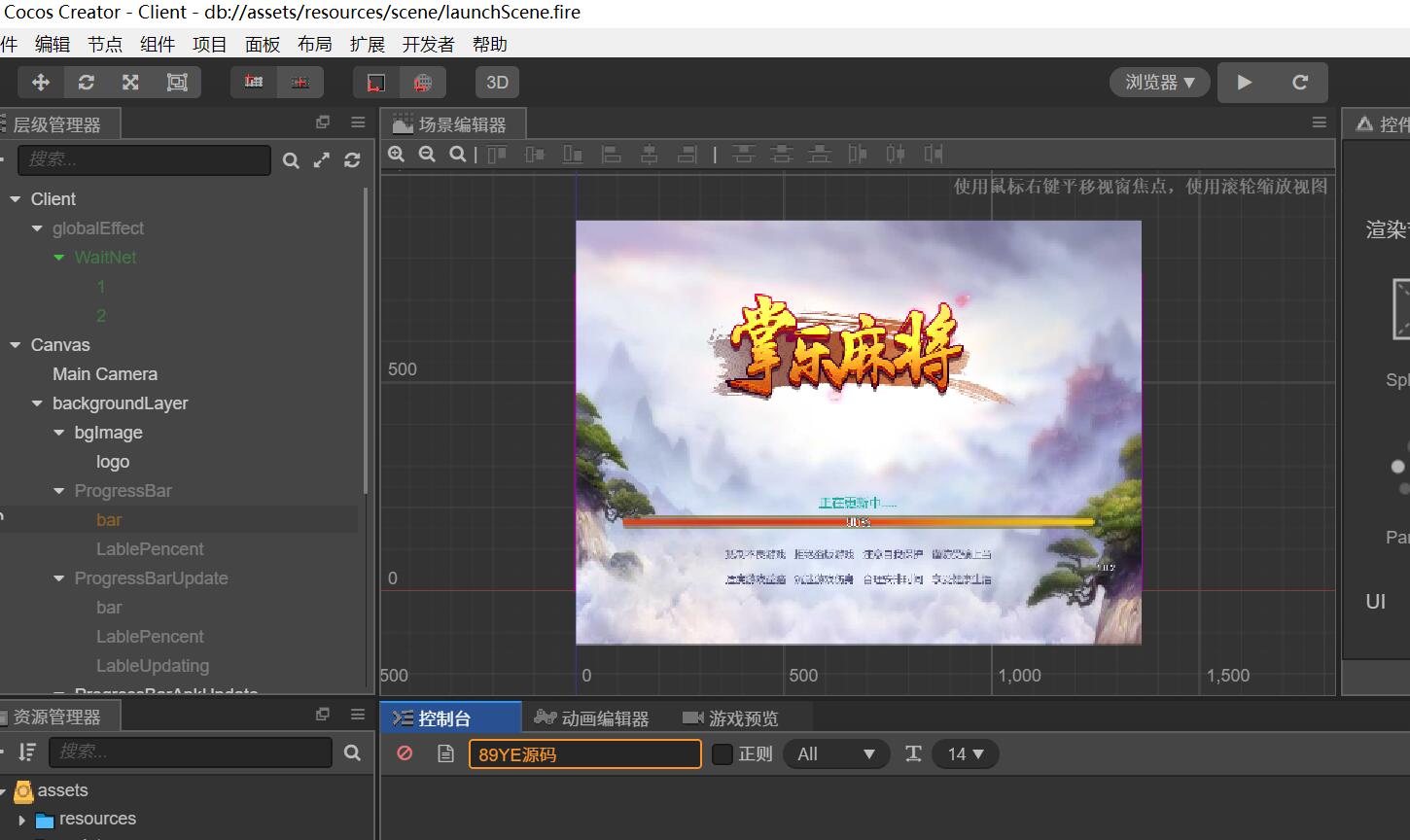Distribute nodes by vertical centers
Image resolution: width=1410 pixels, height=840 pixels.
point(782,154)
